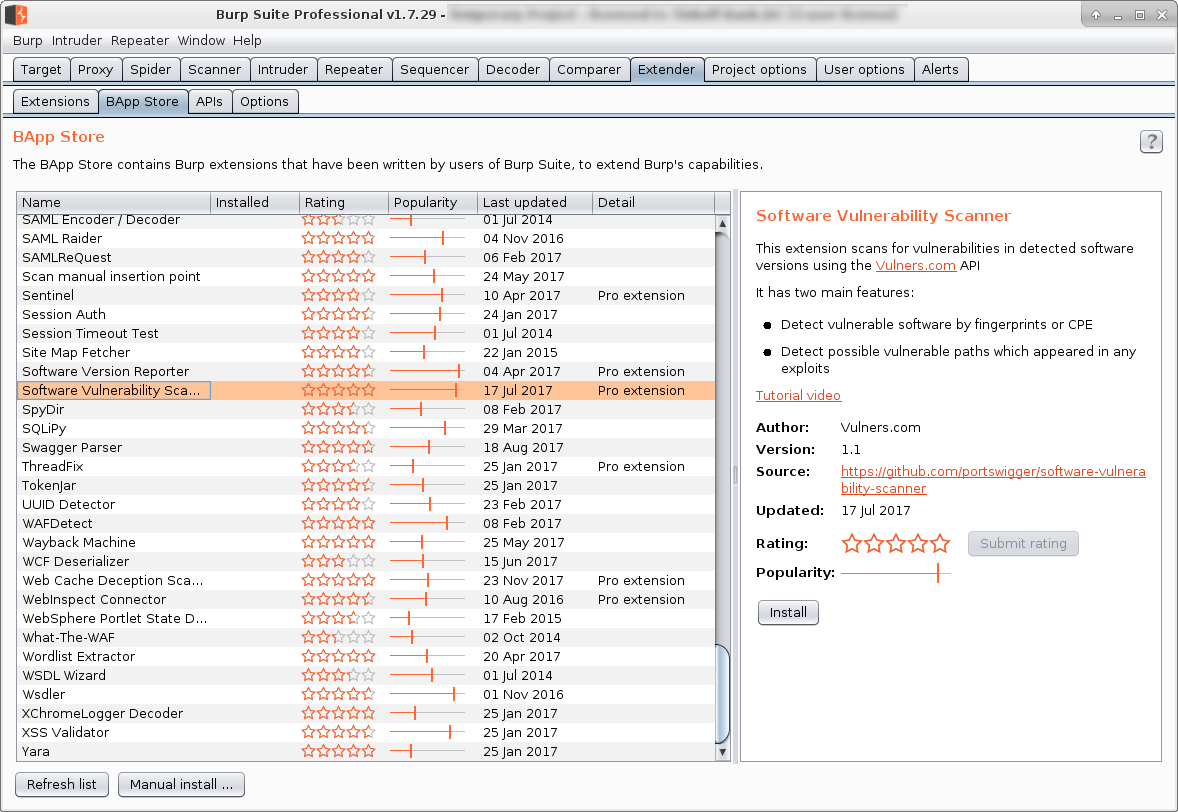Switch to the Scanner tab

tap(215, 69)
